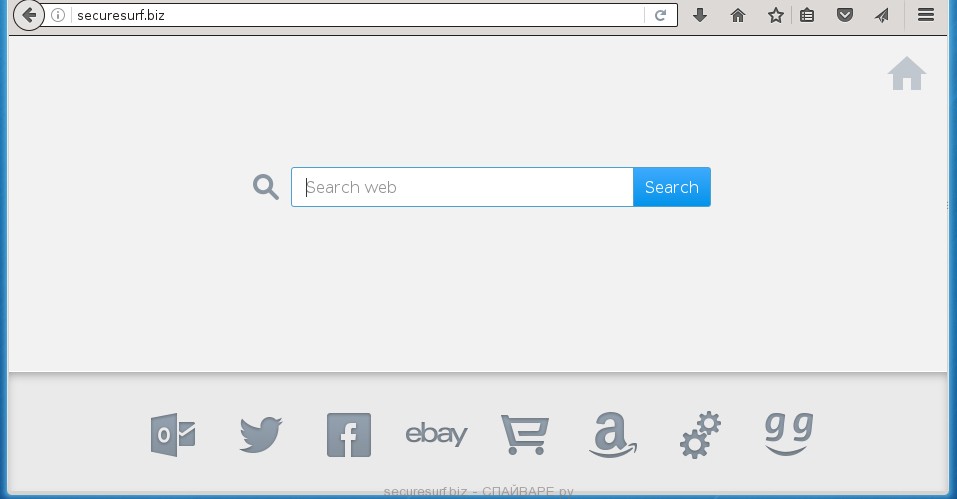Save page to Pocket
This screenshot has width=957, height=499.
845,15
